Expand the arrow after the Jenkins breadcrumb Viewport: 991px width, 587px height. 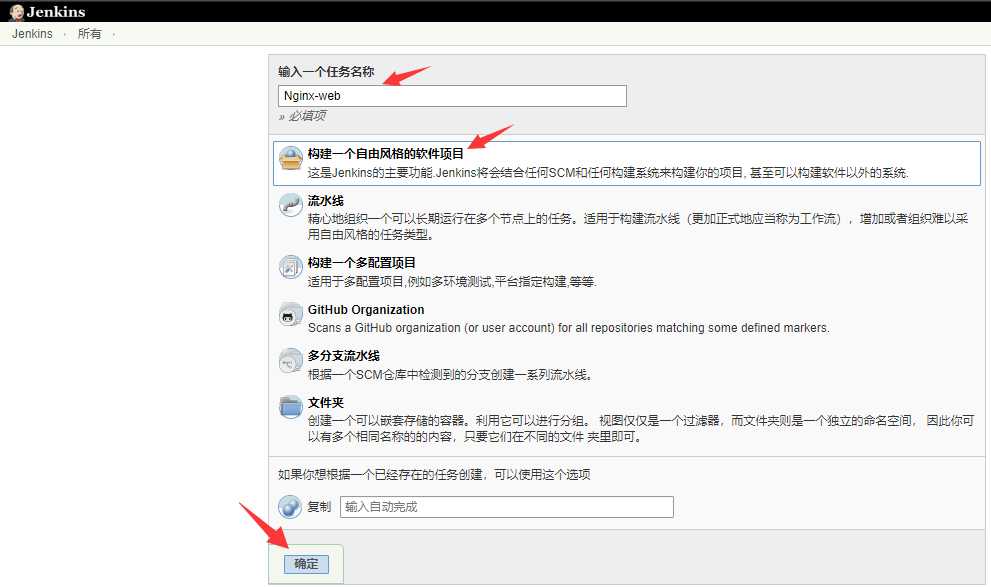[x=64, y=35]
